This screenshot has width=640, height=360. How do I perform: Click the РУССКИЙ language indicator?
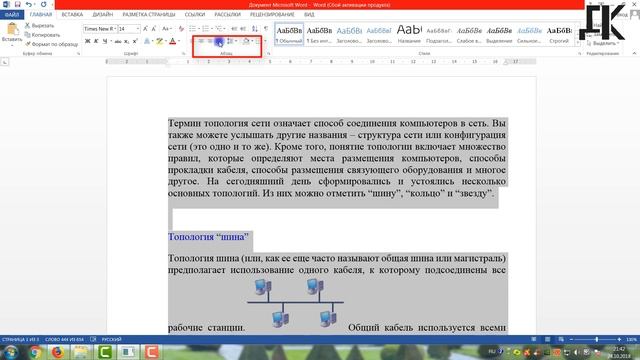(x=111, y=340)
